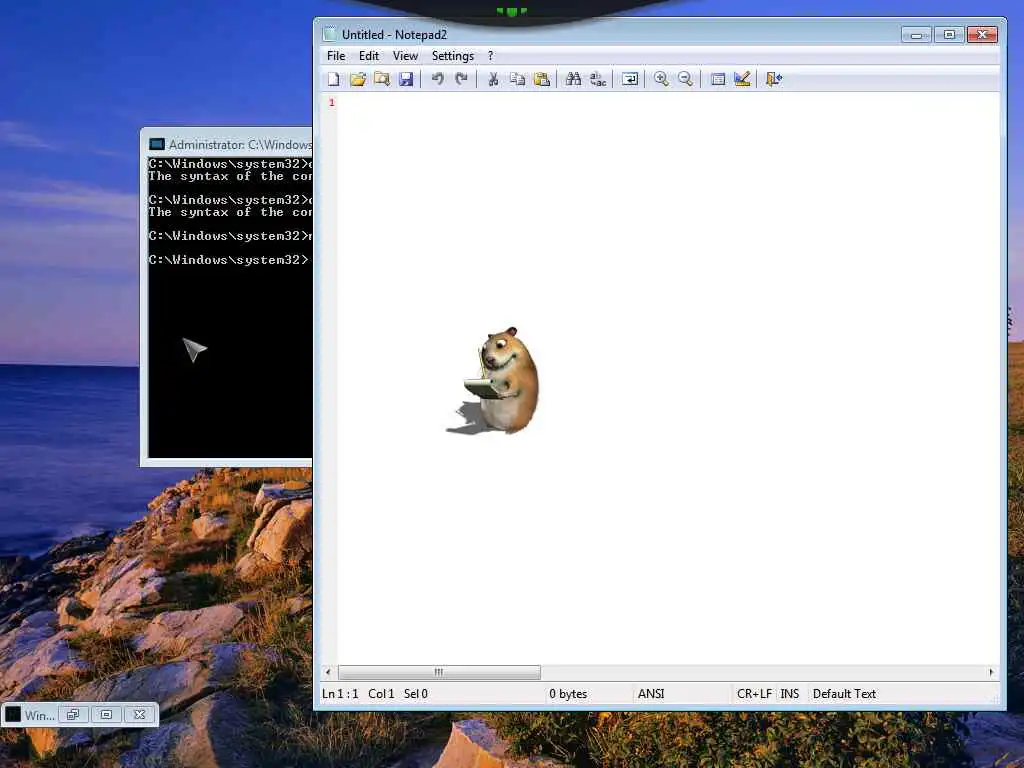Click the Ln 1 : 1 status entry

coord(340,694)
